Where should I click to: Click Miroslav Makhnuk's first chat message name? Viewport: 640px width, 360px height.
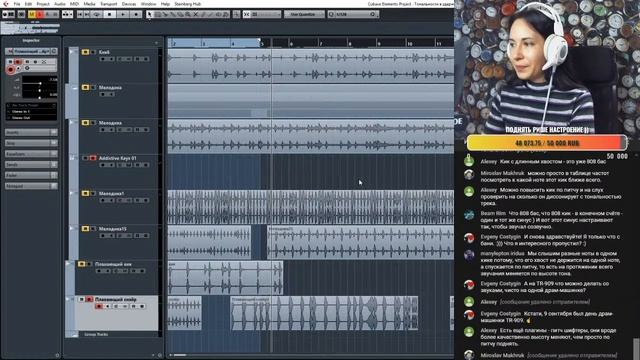(502, 173)
